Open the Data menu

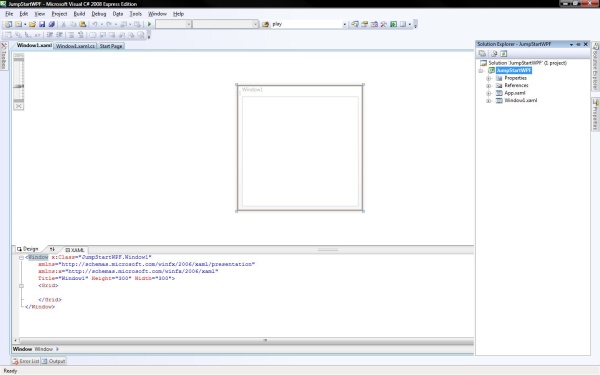118,14
